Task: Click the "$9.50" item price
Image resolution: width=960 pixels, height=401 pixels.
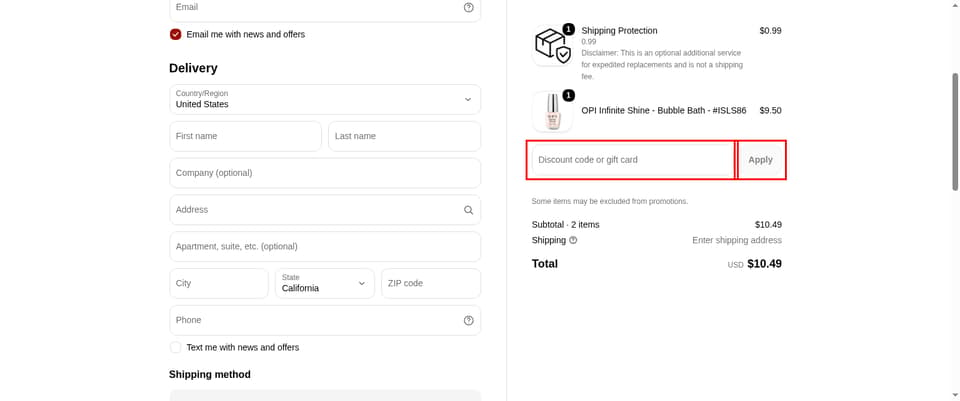Action: [770, 111]
